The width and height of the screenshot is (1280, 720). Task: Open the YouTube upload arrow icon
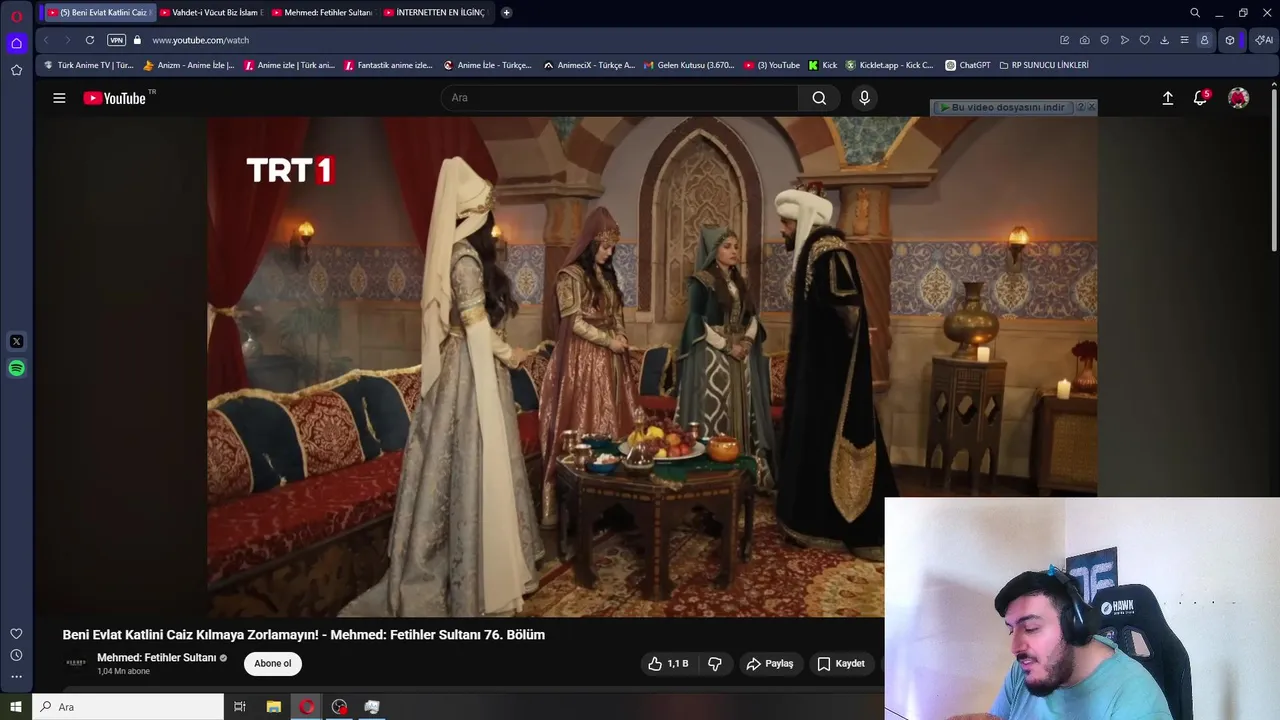coord(1167,98)
